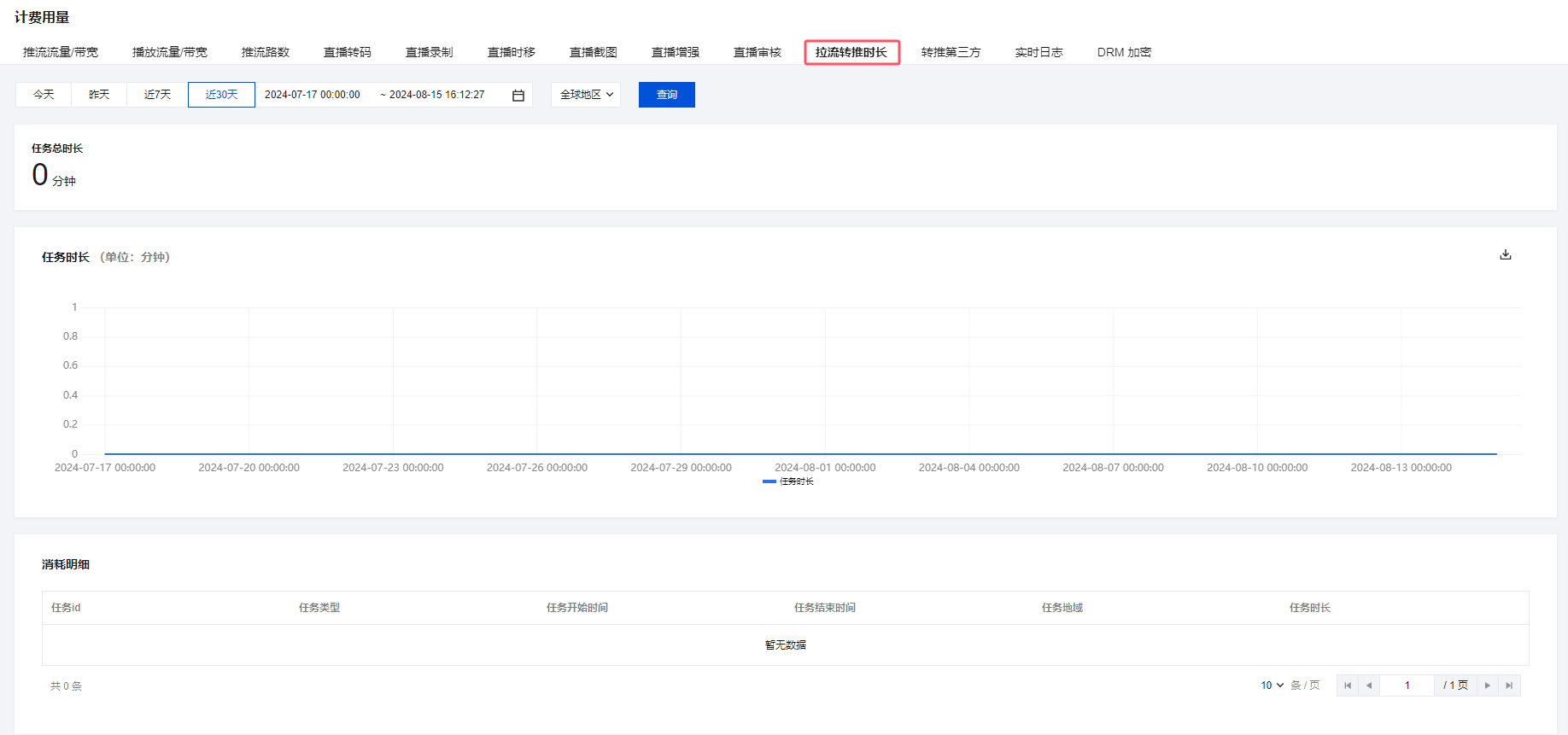
Task: Select the 今天 time range
Action: [44, 95]
